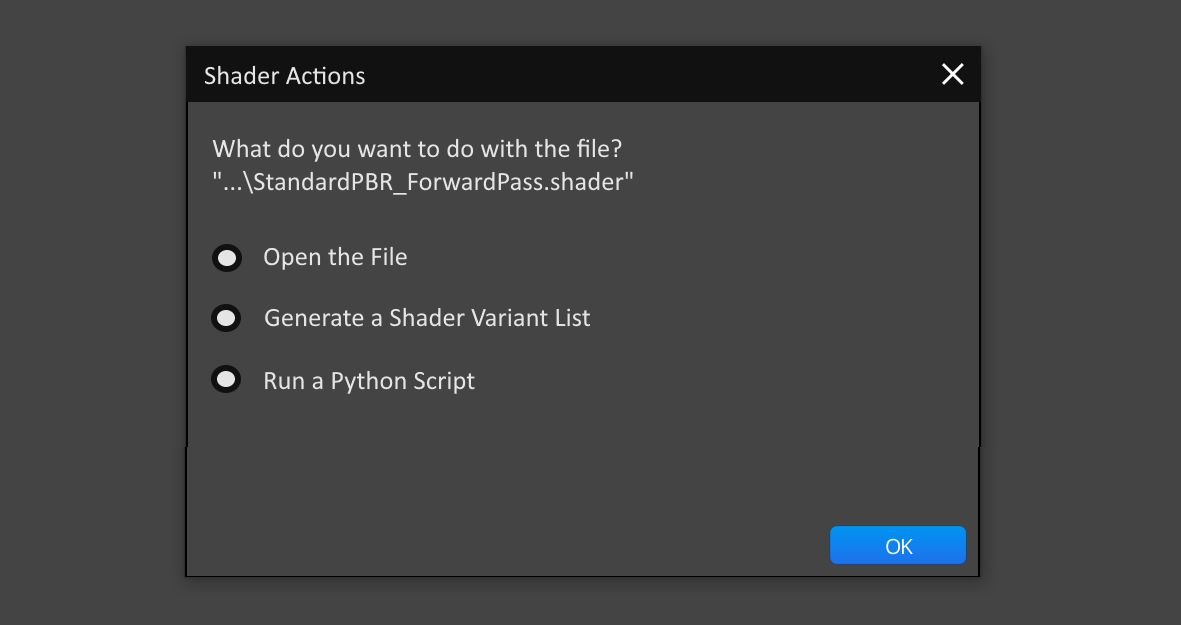Click the word "Python" in the third option
The image size is (1181, 625).
(366, 382)
